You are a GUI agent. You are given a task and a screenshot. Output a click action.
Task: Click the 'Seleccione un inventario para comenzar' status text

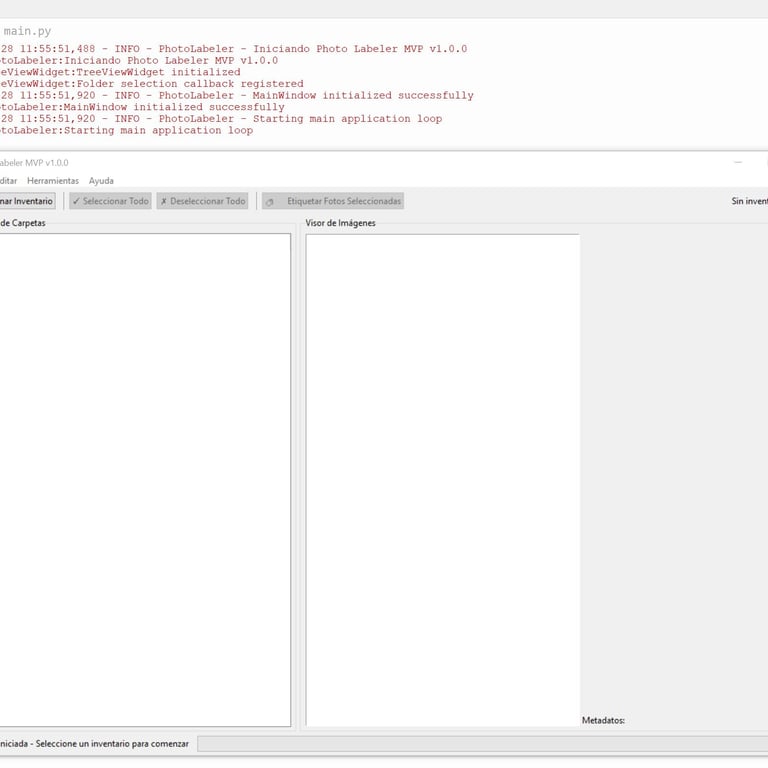112,744
